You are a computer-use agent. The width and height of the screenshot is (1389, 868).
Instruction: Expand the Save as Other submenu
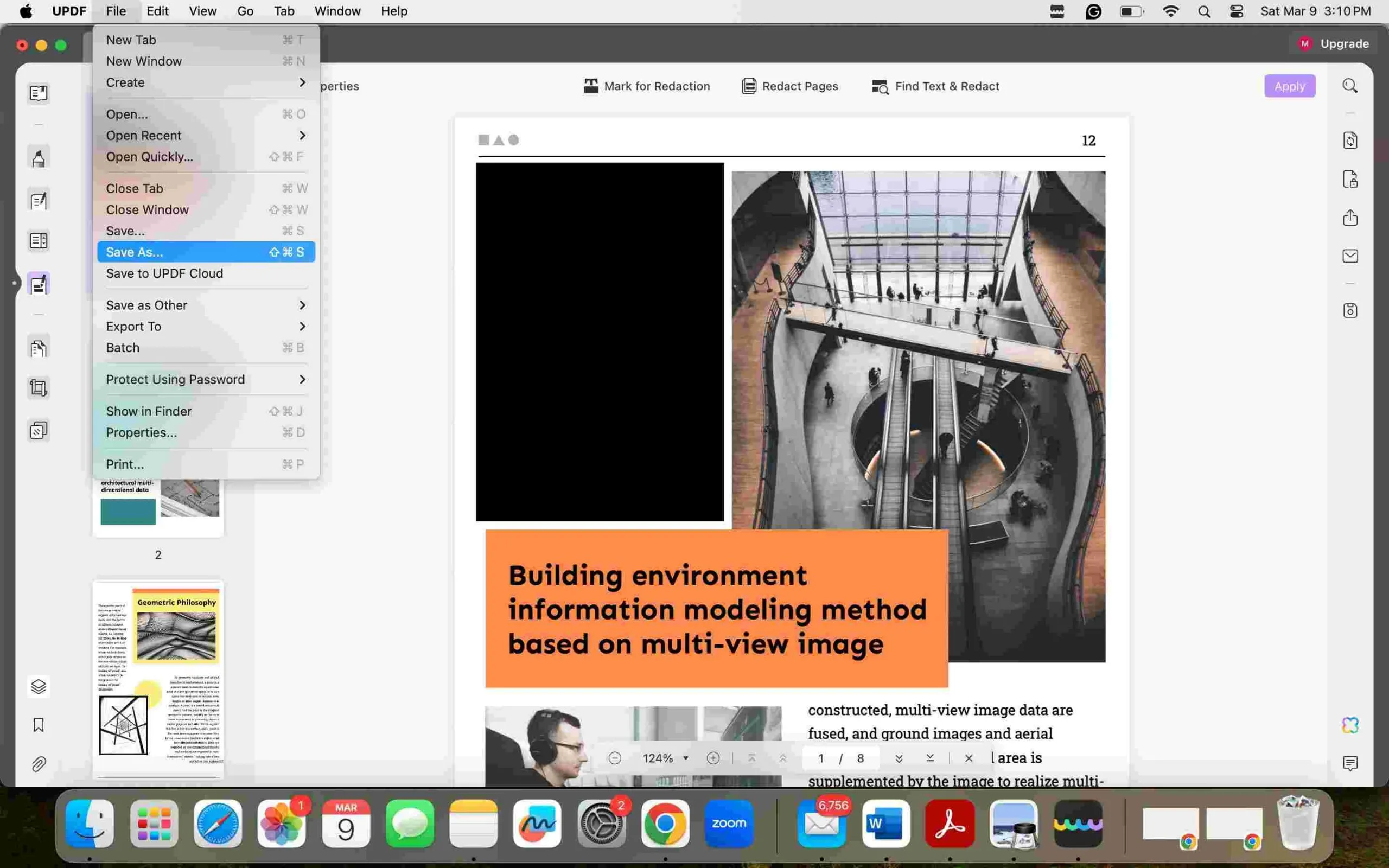pos(206,305)
